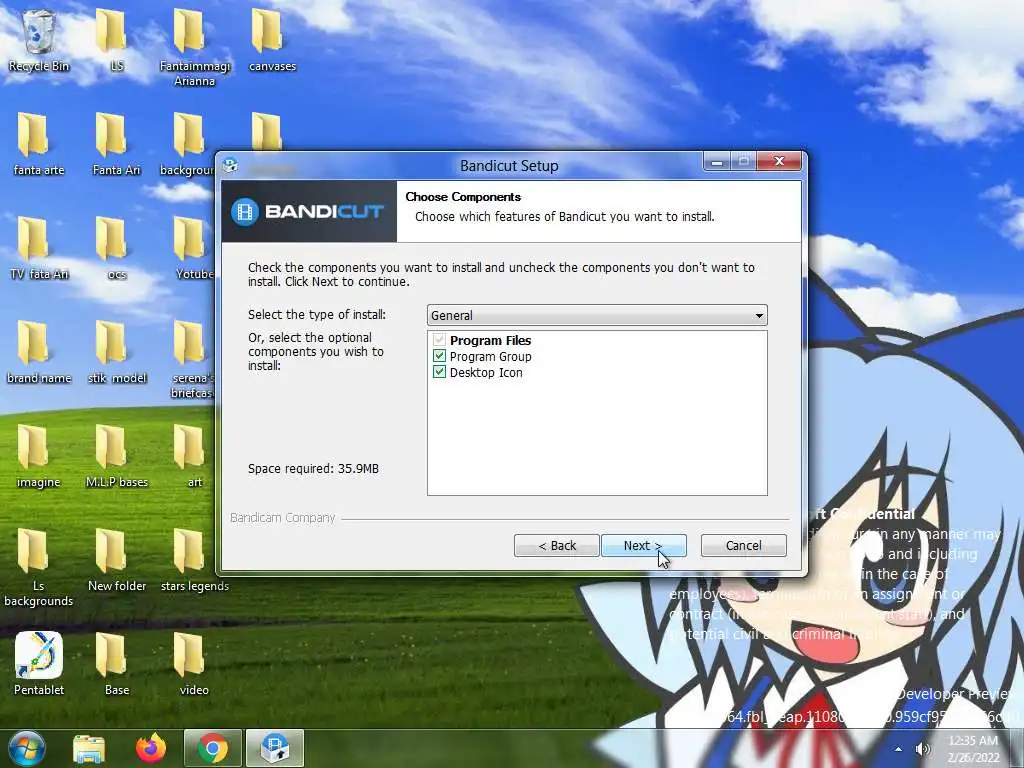1024x768 pixels.
Task: Open the install type dropdown
Action: click(x=597, y=315)
